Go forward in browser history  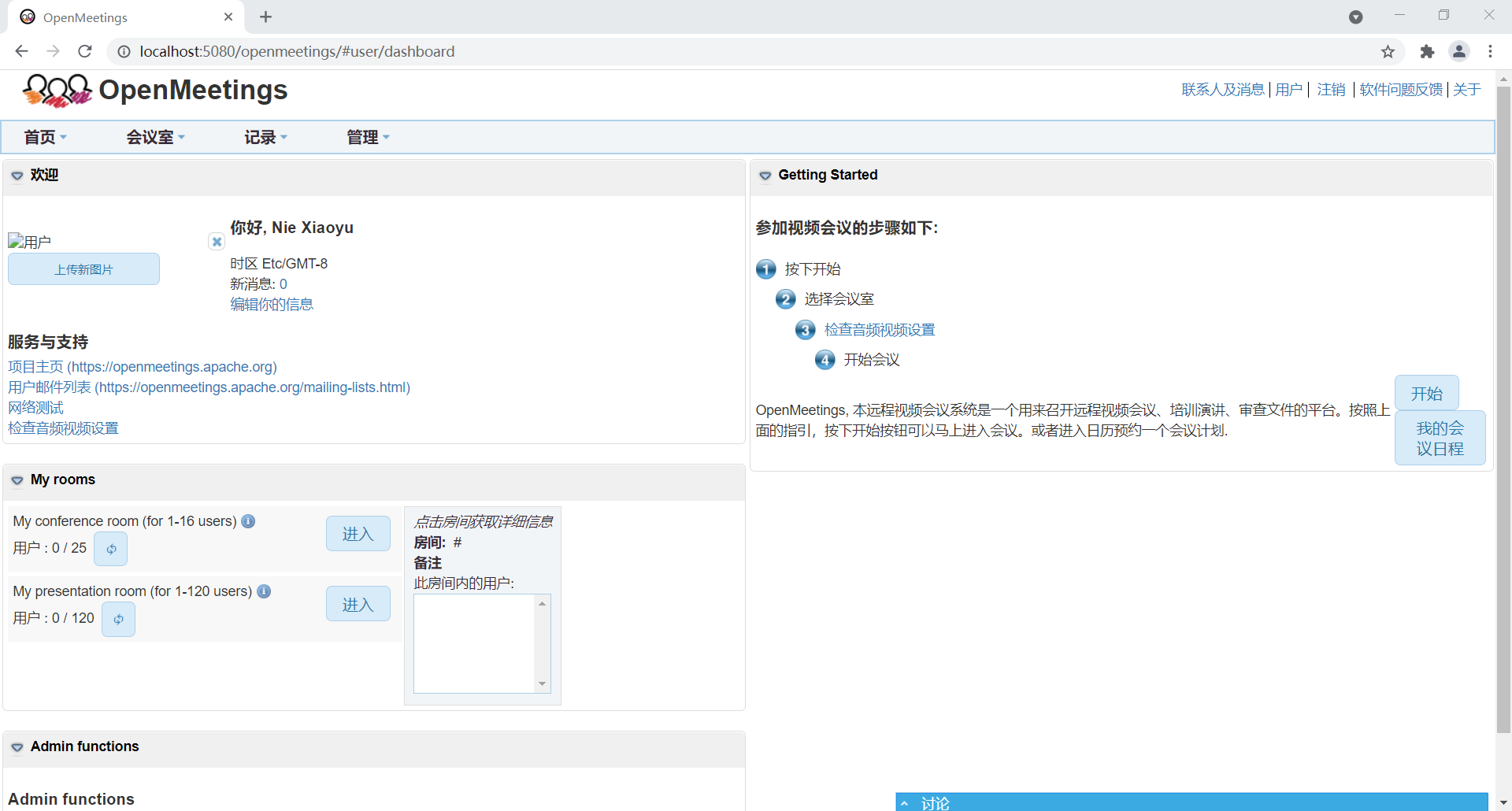tap(54, 51)
